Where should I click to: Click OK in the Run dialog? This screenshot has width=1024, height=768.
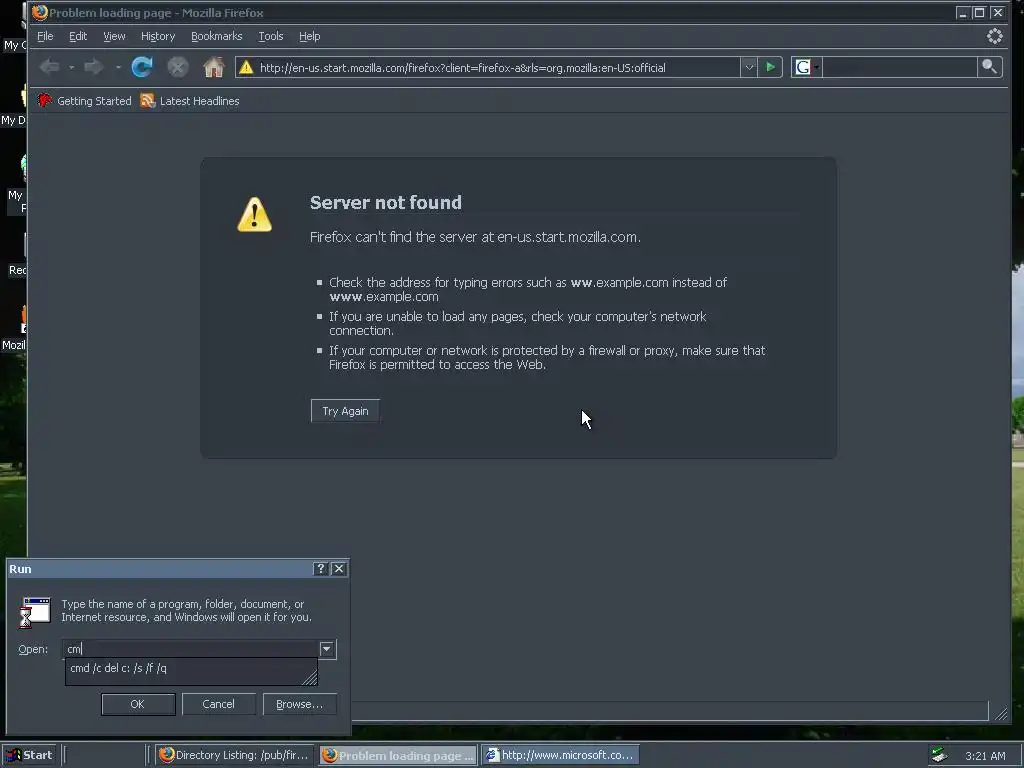point(138,704)
